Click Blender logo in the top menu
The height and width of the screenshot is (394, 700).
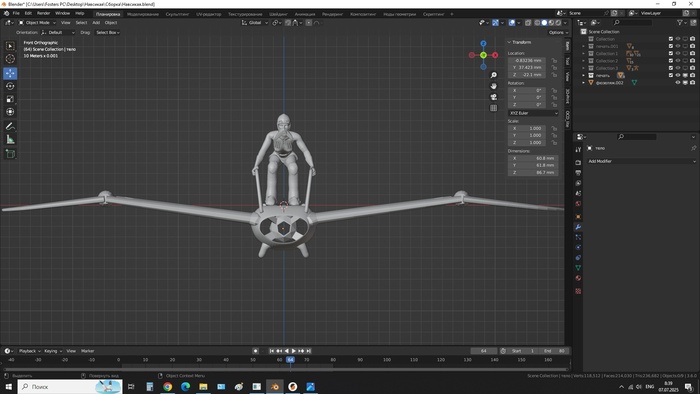click(6, 13)
